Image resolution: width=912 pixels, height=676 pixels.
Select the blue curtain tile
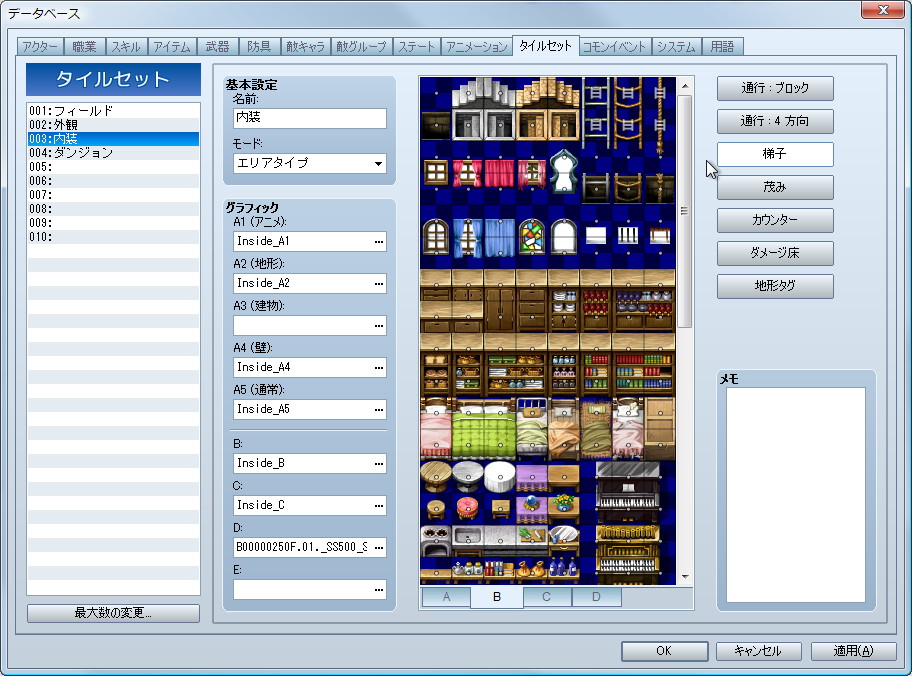click(x=499, y=237)
